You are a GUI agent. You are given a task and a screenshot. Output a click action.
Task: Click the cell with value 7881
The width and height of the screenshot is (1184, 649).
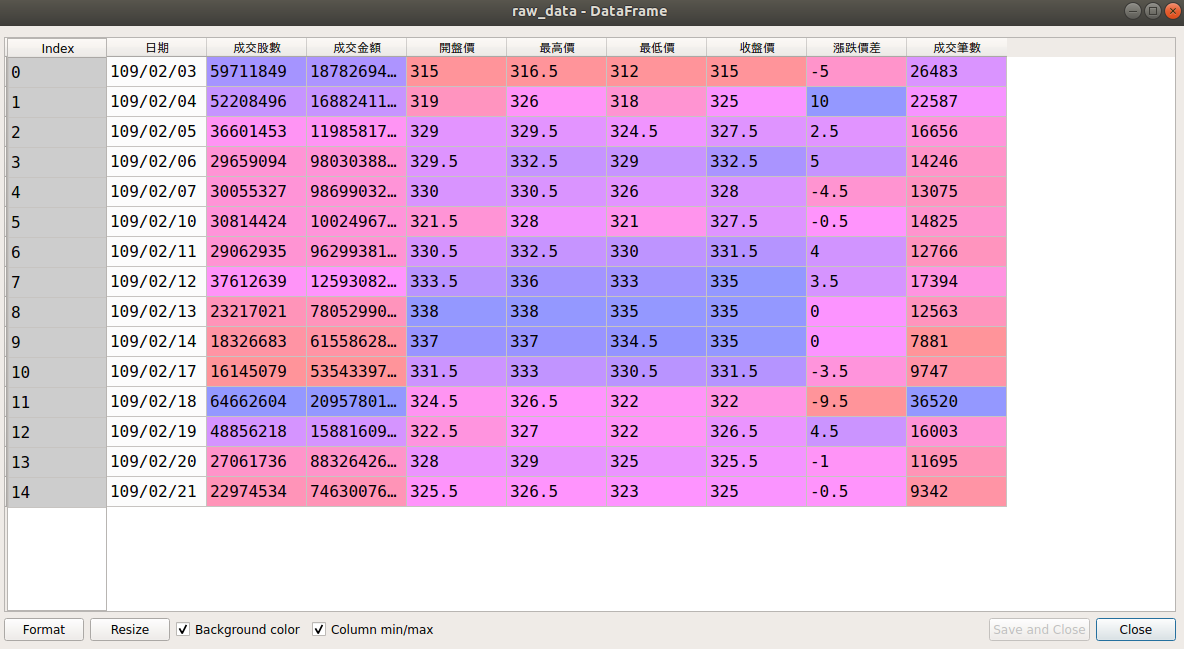[957, 341]
